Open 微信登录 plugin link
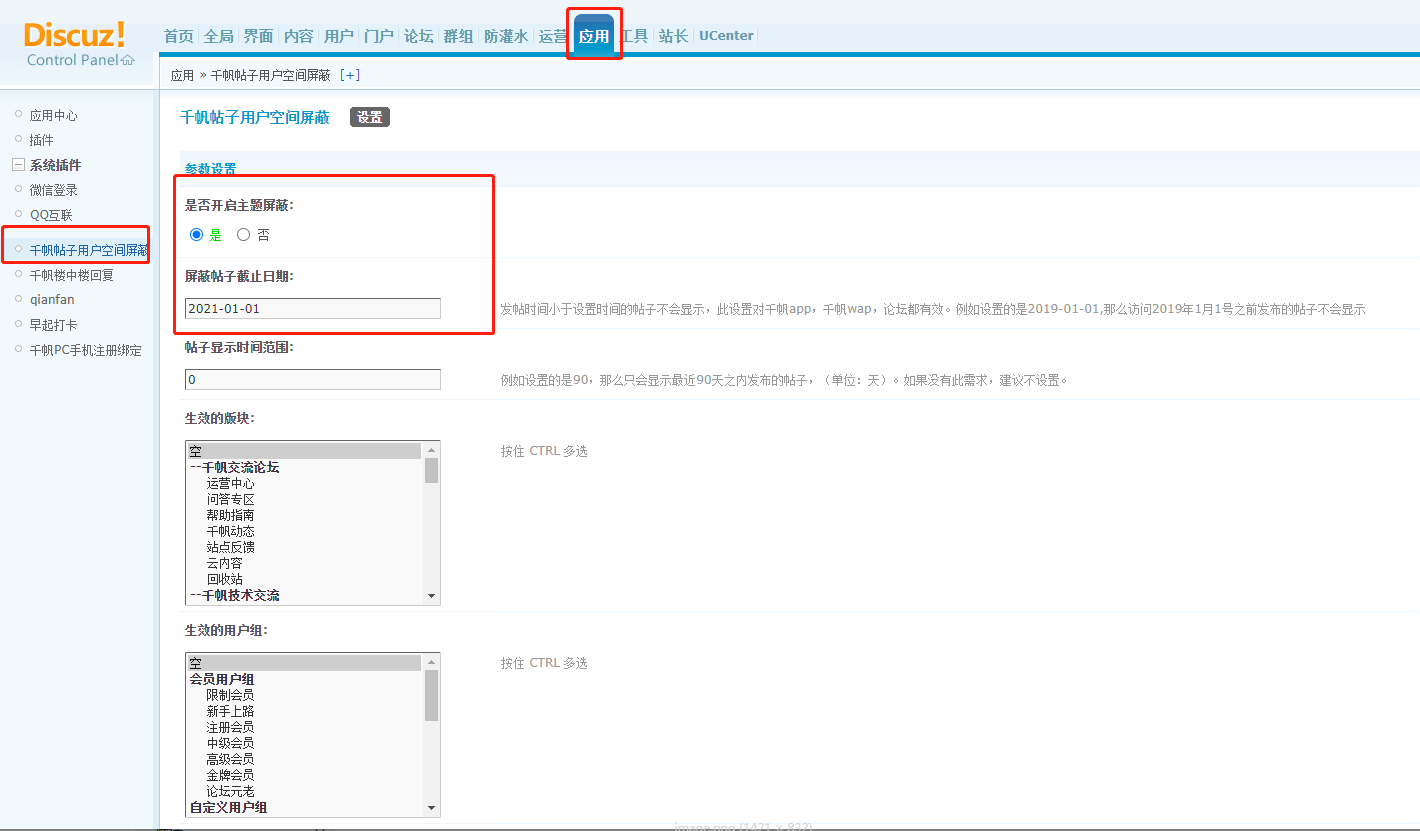Image resolution: width=1420 pixels, height=831 pixels. pyautogui.click(x=53, y=190)
